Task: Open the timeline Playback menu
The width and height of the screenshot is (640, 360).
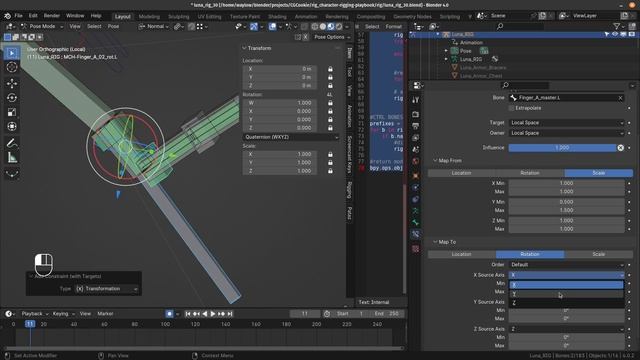Action: pyautogui.click(x=34, y=314)
